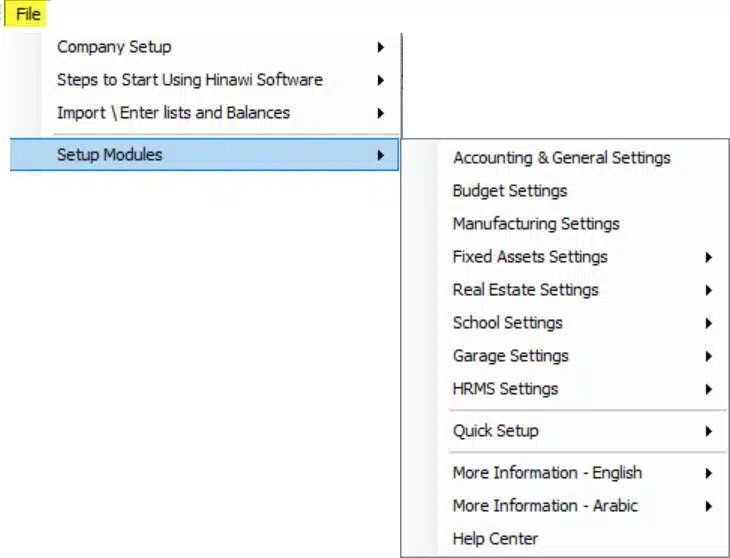730x558 pixels.
Task: Click the arrow beside Company Setup
Action: [x=380, y=47]
